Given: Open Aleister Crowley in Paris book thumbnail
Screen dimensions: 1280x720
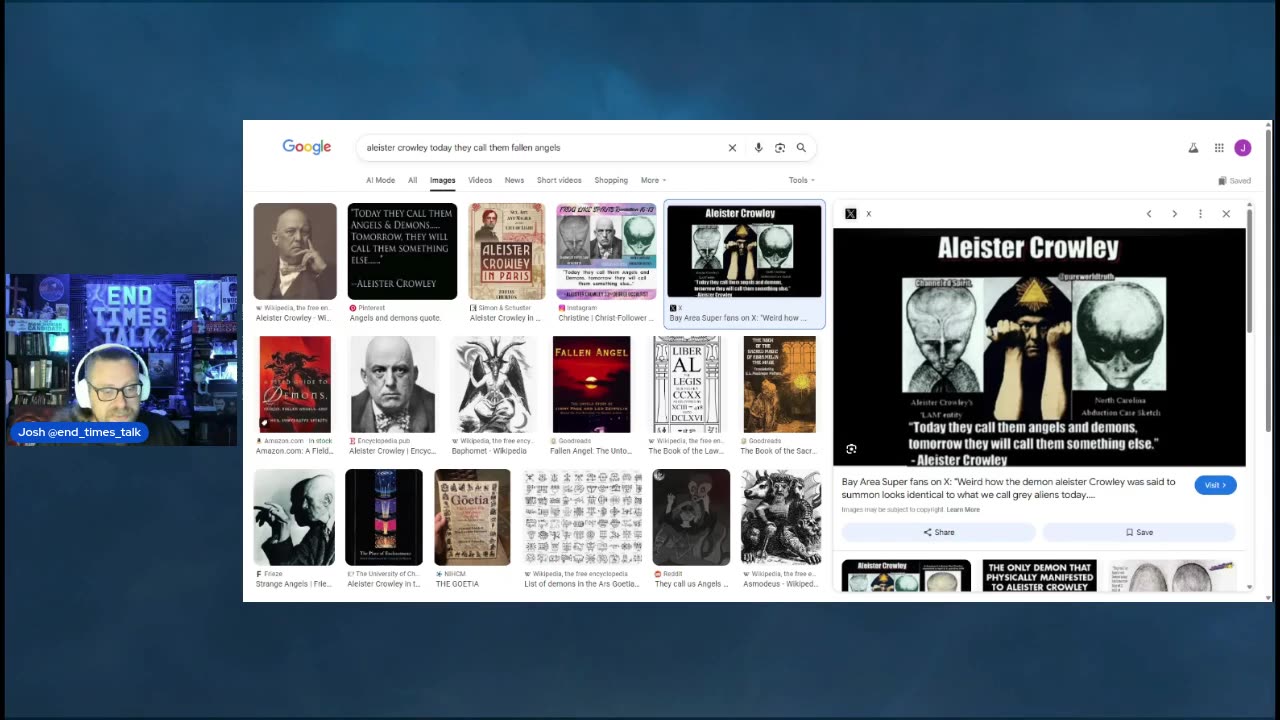Looking at the screenshot, I should click(x=507, y=251).
